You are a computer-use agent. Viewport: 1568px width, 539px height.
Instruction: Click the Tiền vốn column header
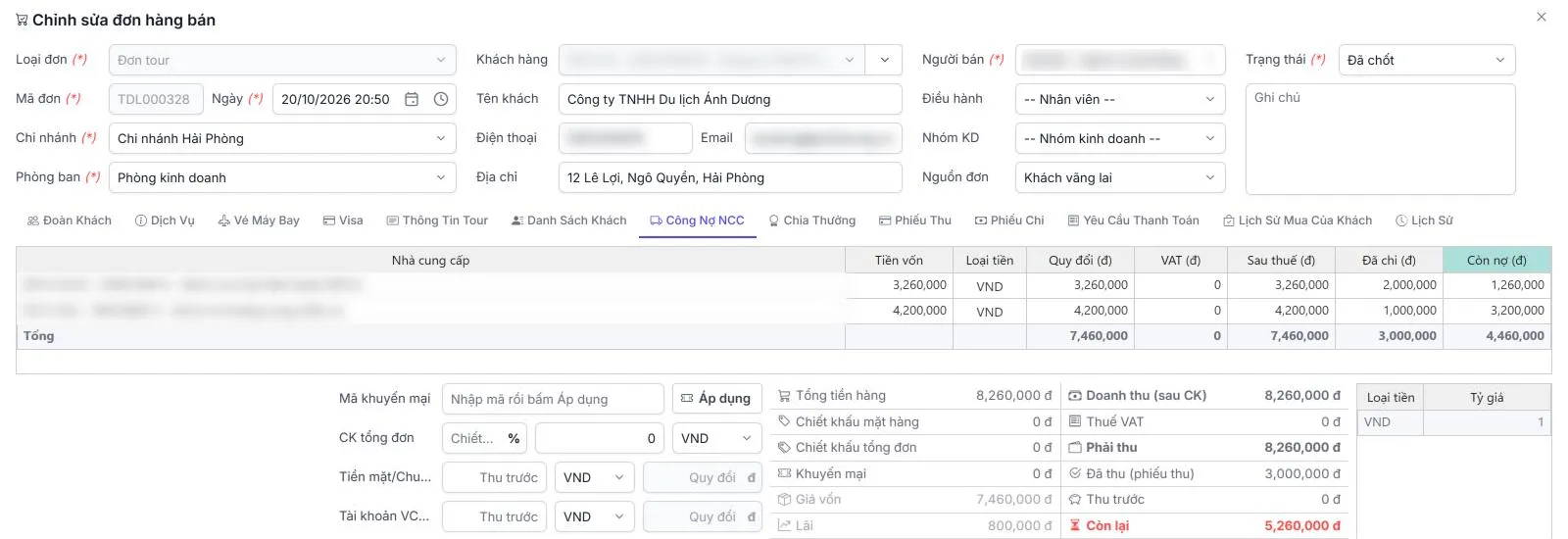point(899,260)
